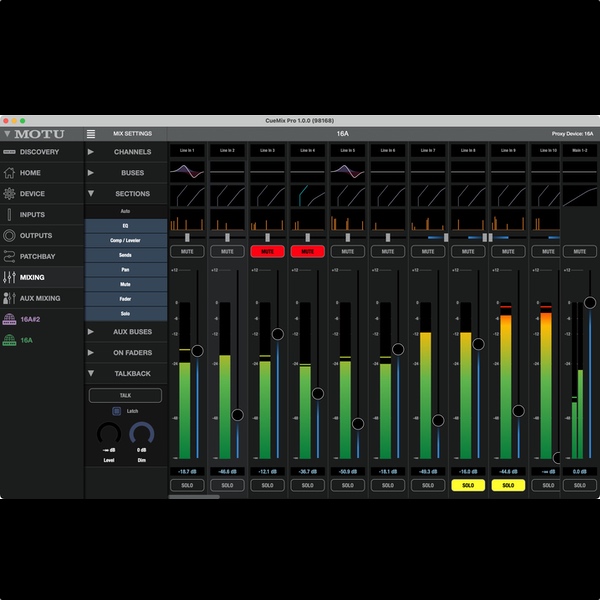Image resolution: width=600 pixels, height=600 pixels.
Task: Toggle the EQ section visibility
Action: 126,226
